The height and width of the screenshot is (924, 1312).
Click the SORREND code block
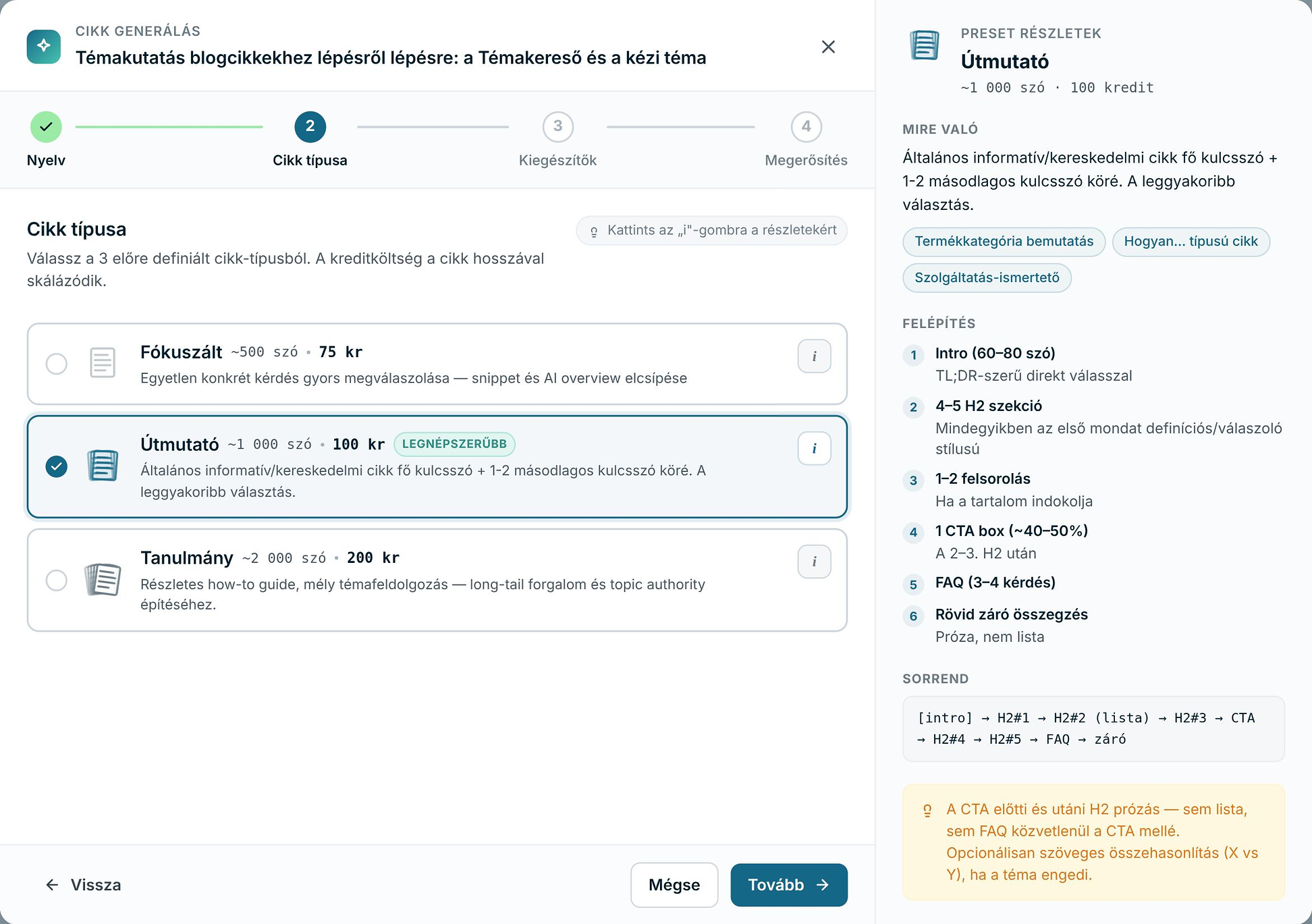tap(1093, 729)
